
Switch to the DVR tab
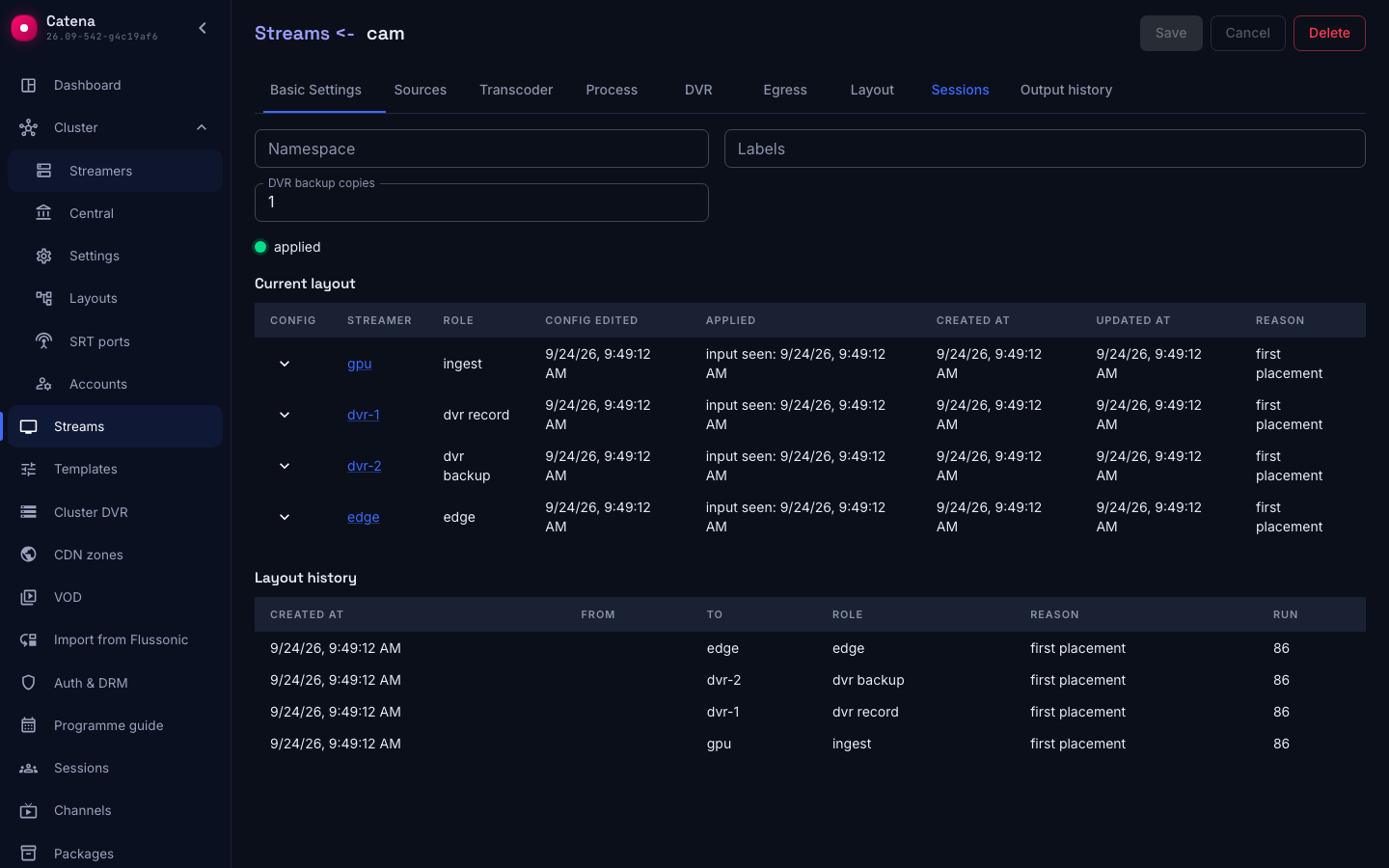[x=698, y=90]
